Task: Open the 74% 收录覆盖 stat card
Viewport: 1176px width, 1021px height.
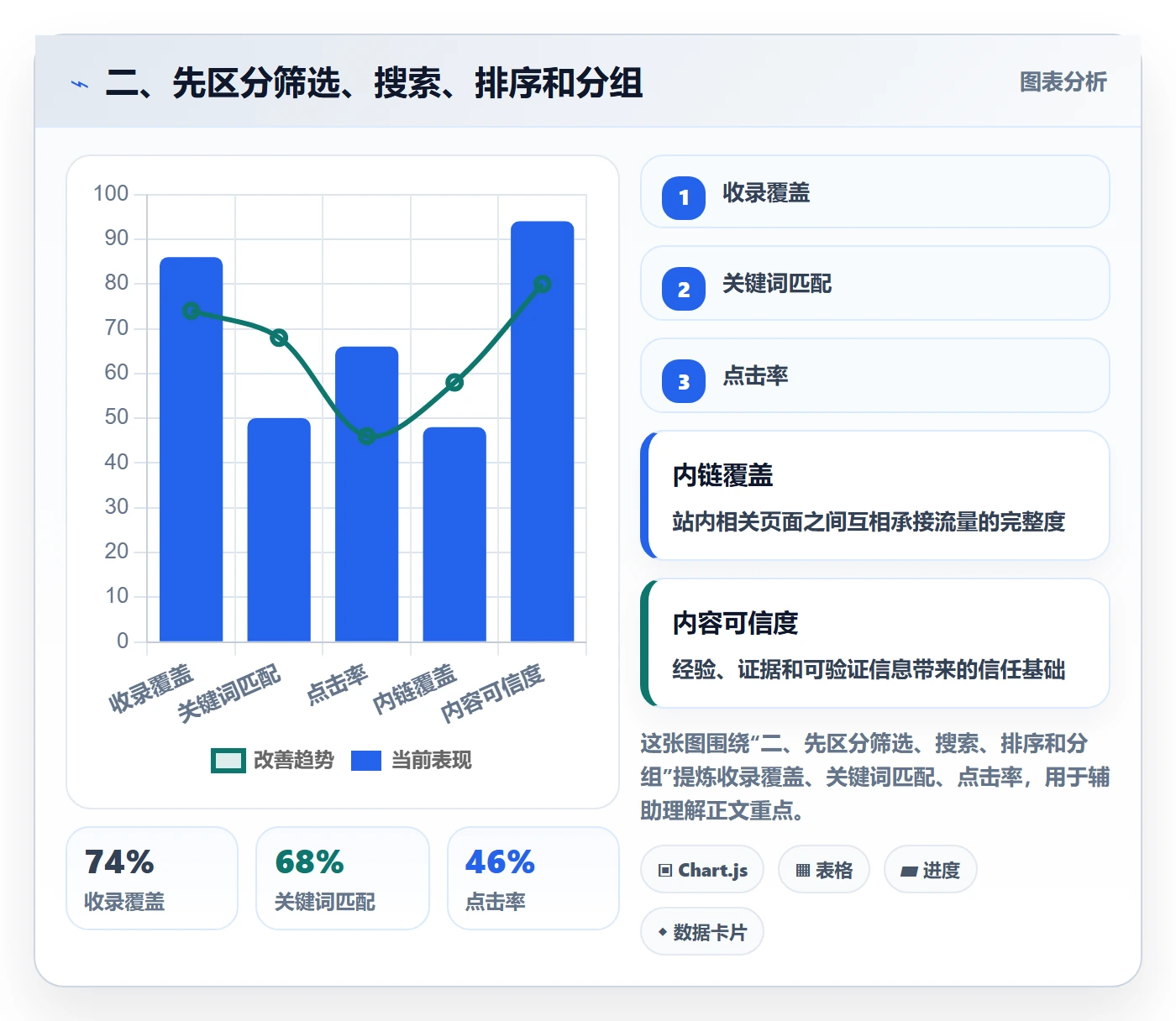Action: click(x=152, y=878)
